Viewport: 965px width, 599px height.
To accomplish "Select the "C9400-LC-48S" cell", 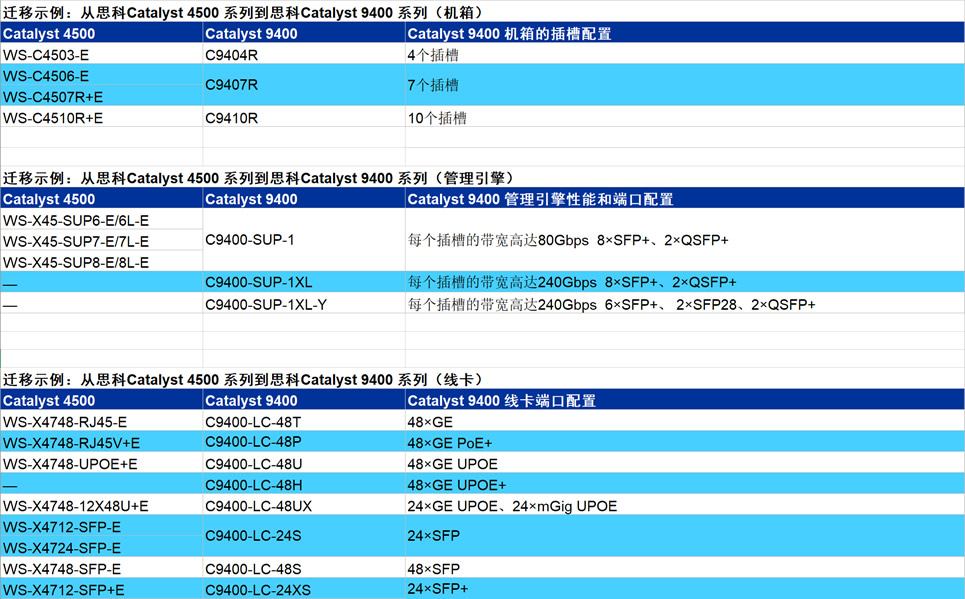I will [304, 568].
